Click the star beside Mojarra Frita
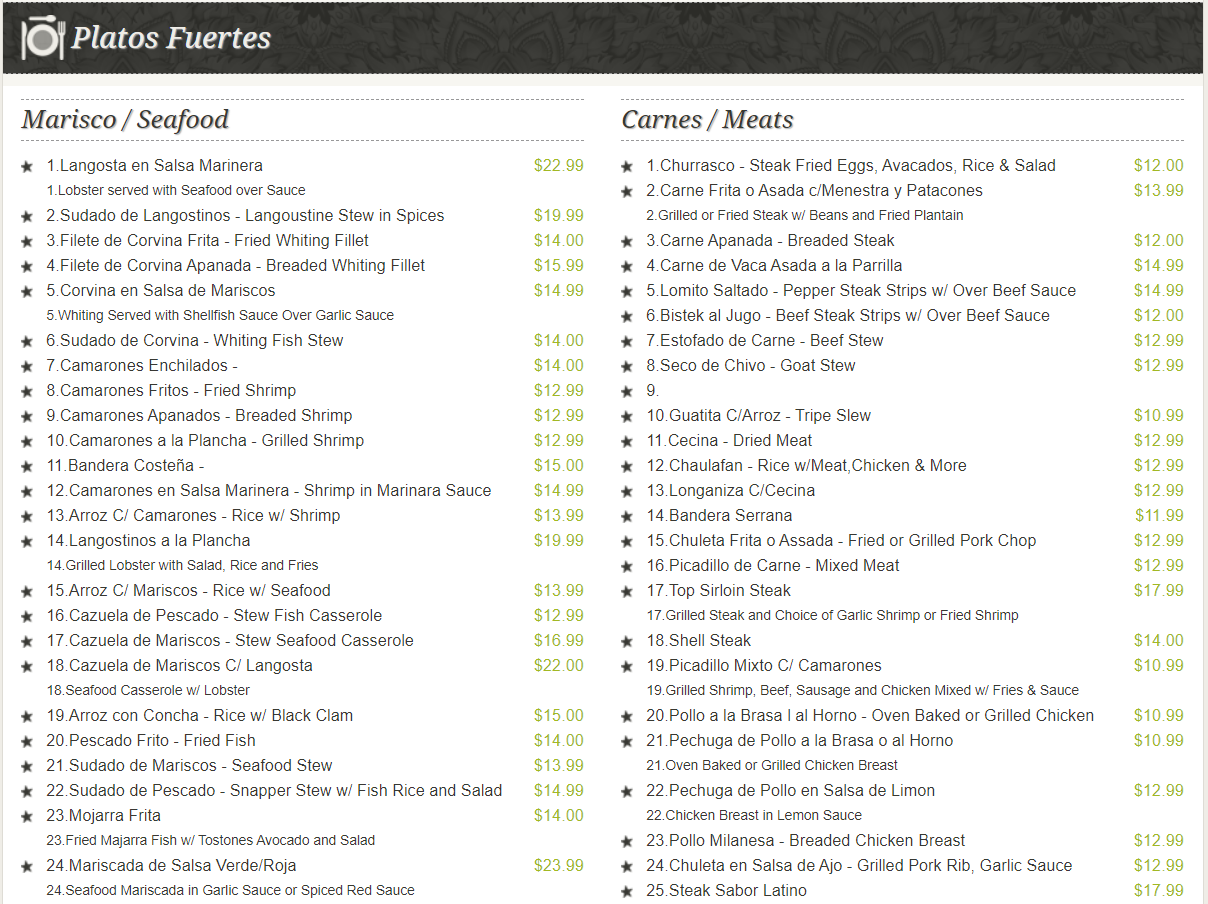 (27, 816)
